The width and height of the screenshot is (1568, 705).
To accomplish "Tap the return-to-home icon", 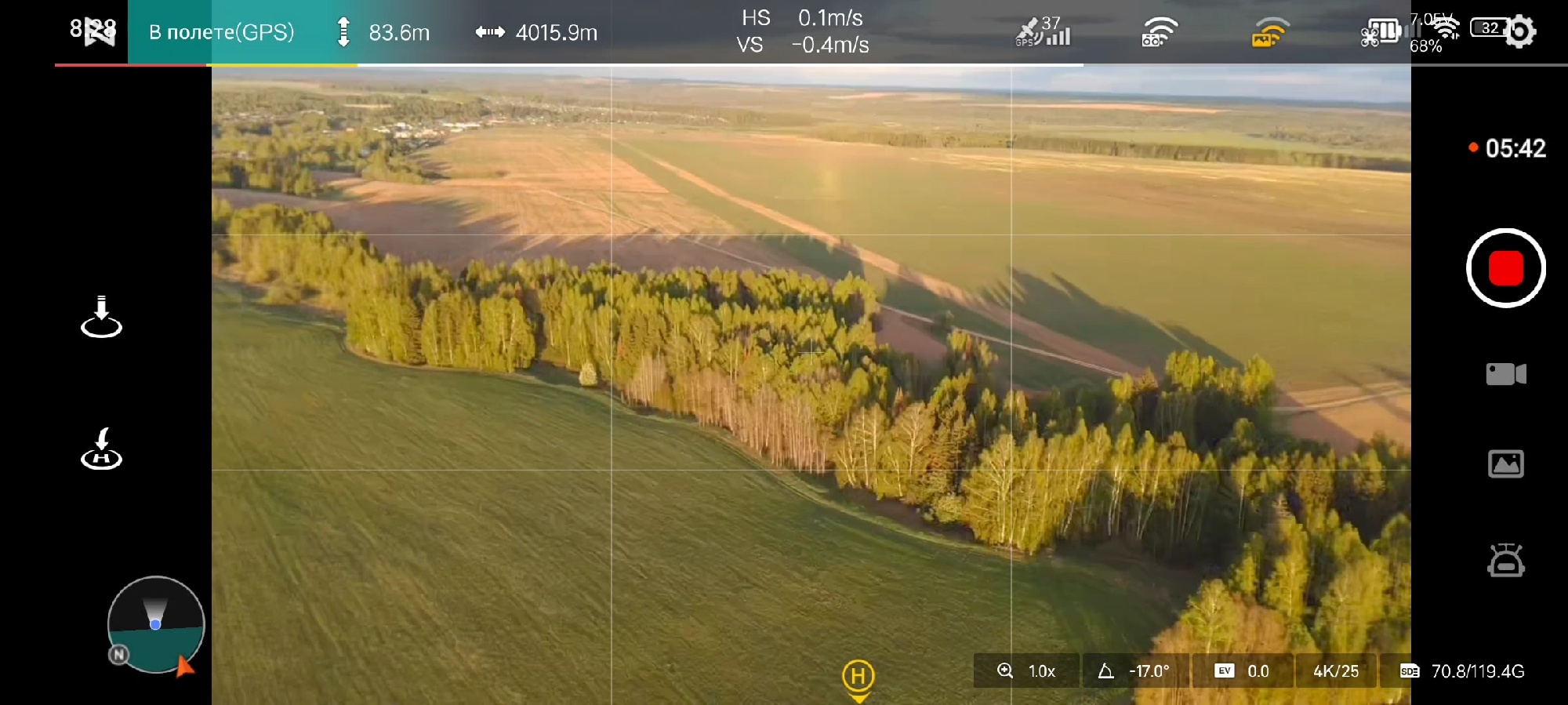I will point(101,449).
